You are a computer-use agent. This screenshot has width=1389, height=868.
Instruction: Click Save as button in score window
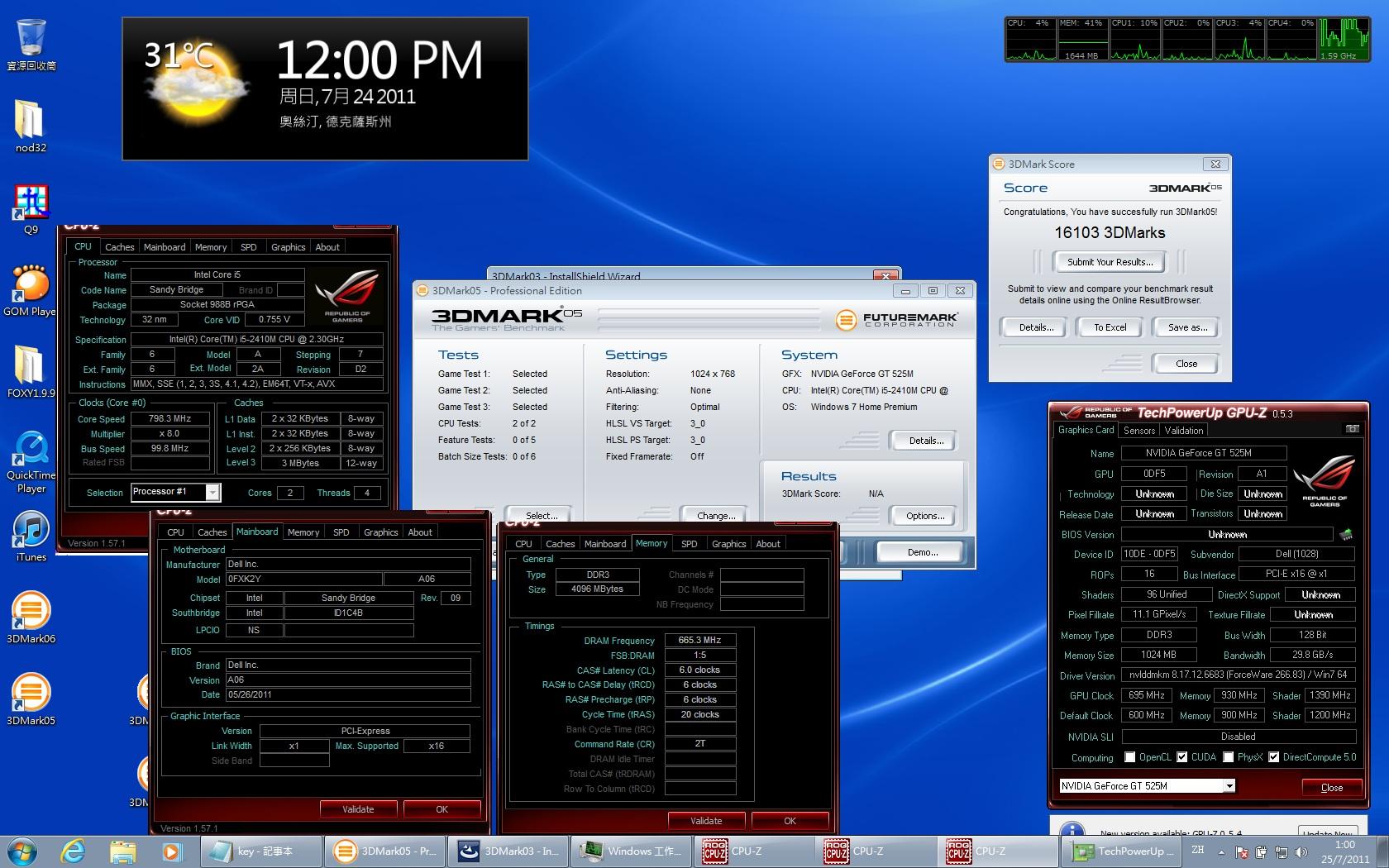coord(1187,327)
